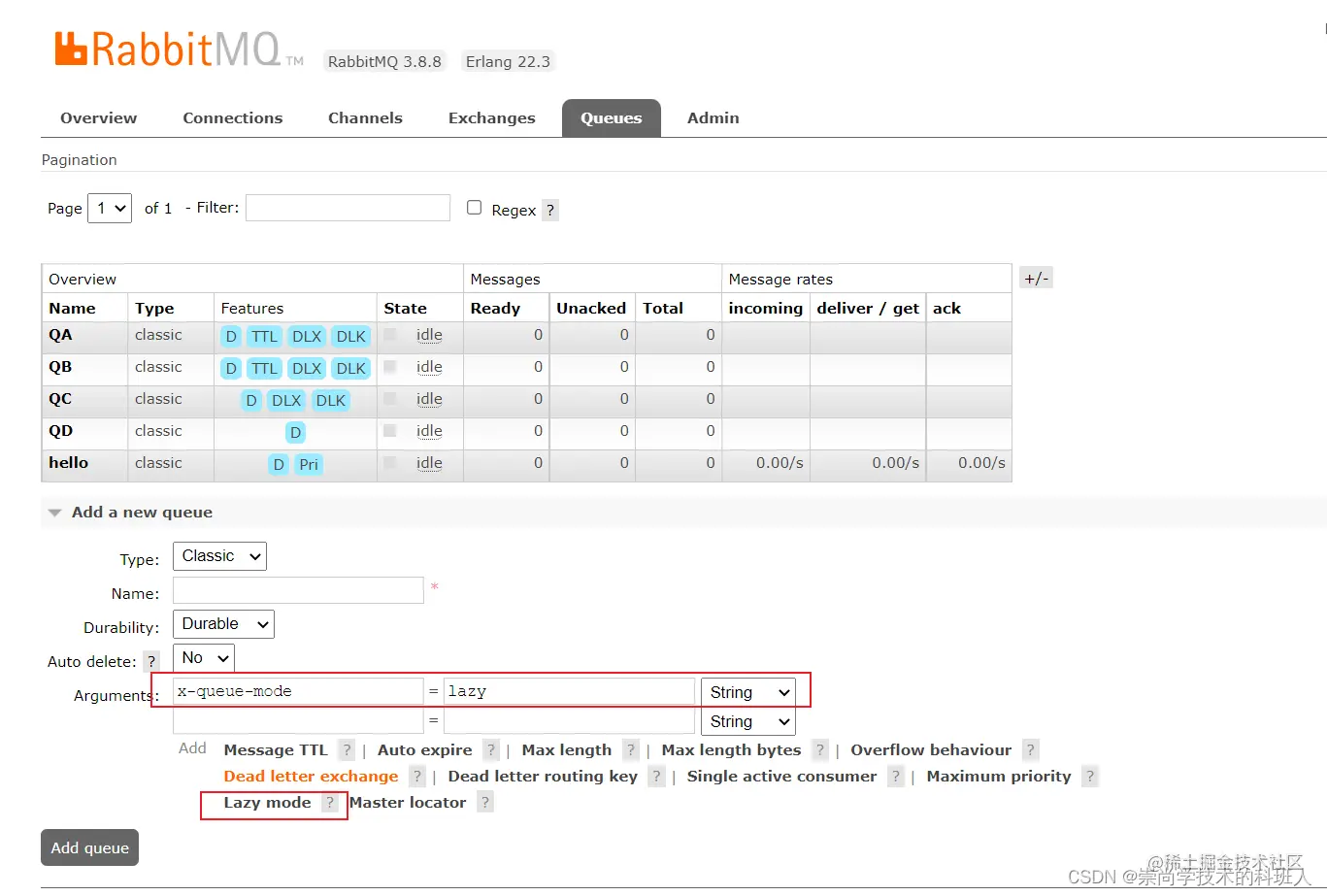Click the TTL badge of QB queue
This screenshot has width=1327, height=896.
pos(264,369)
